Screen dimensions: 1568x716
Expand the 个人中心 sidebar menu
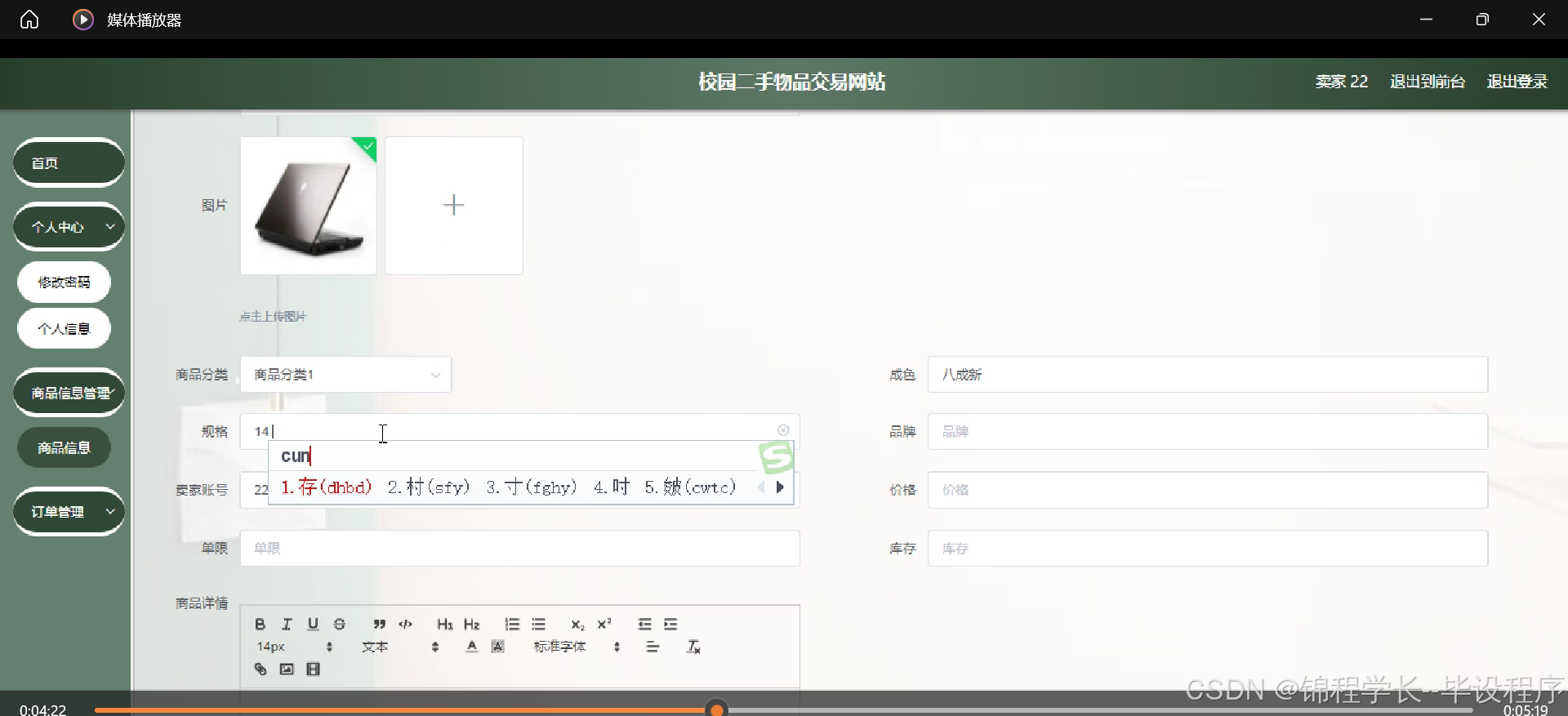[x=69, y=227]
